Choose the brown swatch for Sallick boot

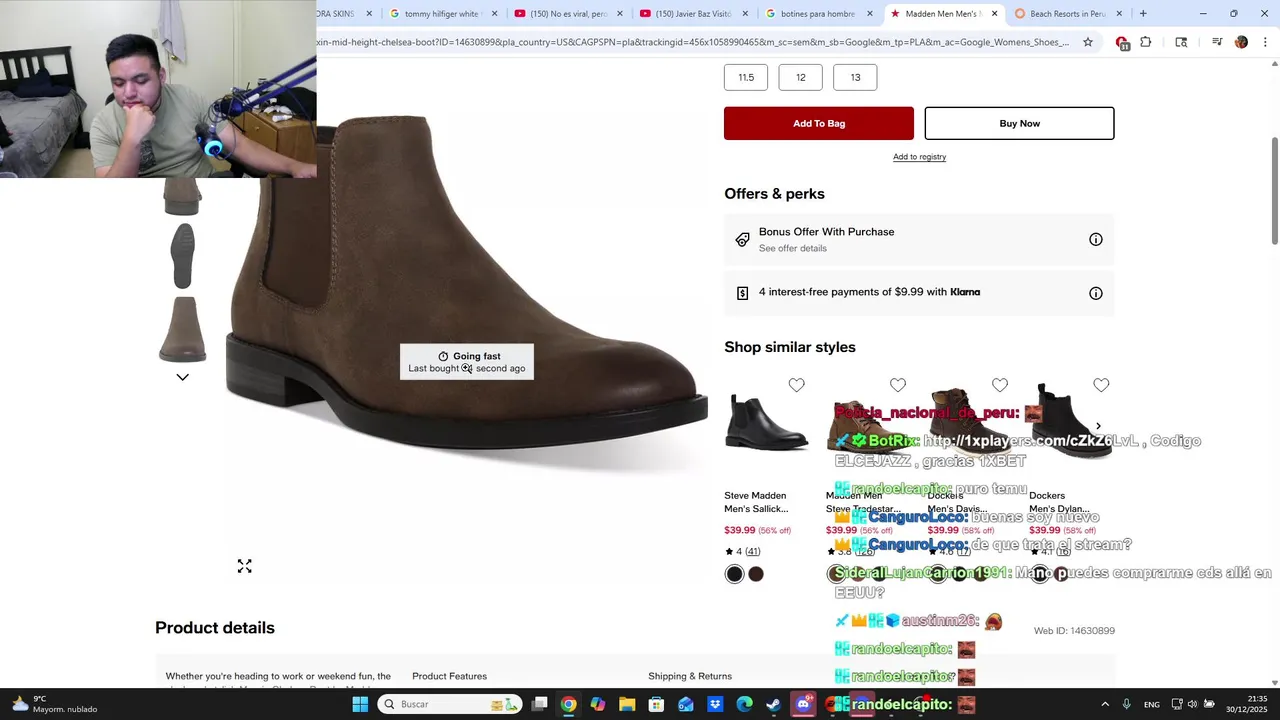(x=756, y=574)
